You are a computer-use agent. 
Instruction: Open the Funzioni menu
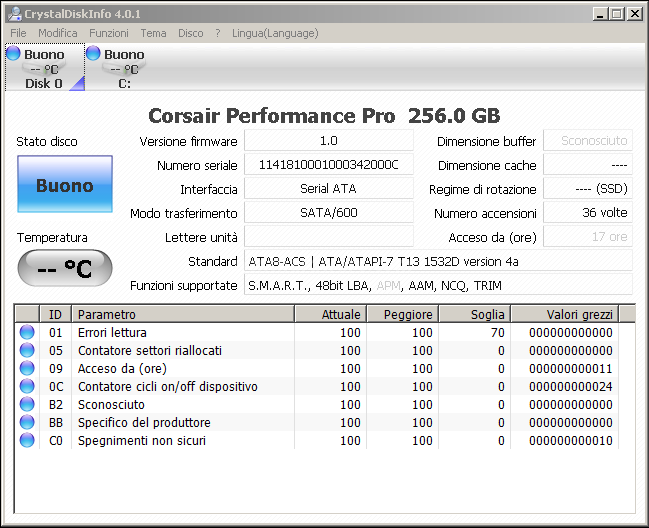[x=109, y=33]
